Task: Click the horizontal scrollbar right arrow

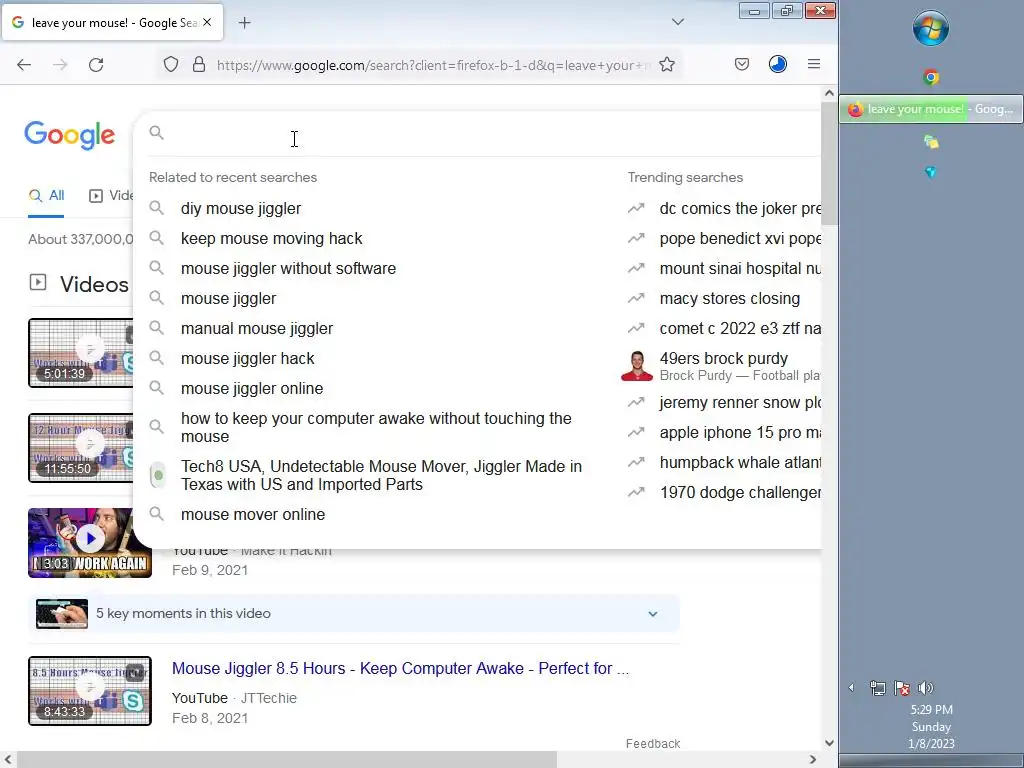Action: coord(813,760)
